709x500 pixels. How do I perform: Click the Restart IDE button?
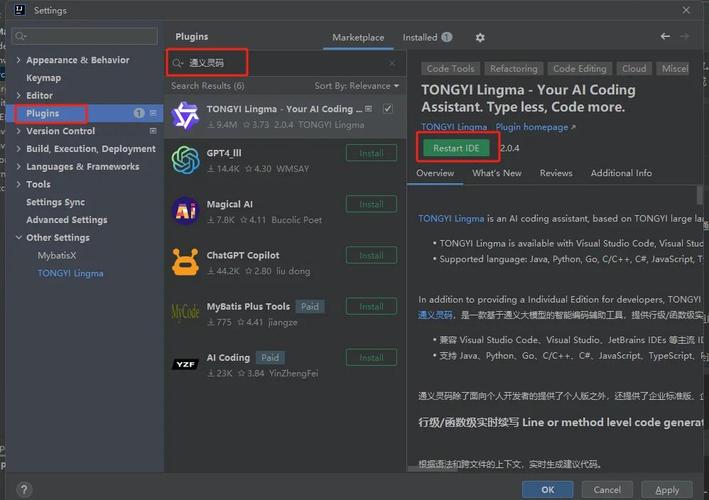[x=456, y=148]
